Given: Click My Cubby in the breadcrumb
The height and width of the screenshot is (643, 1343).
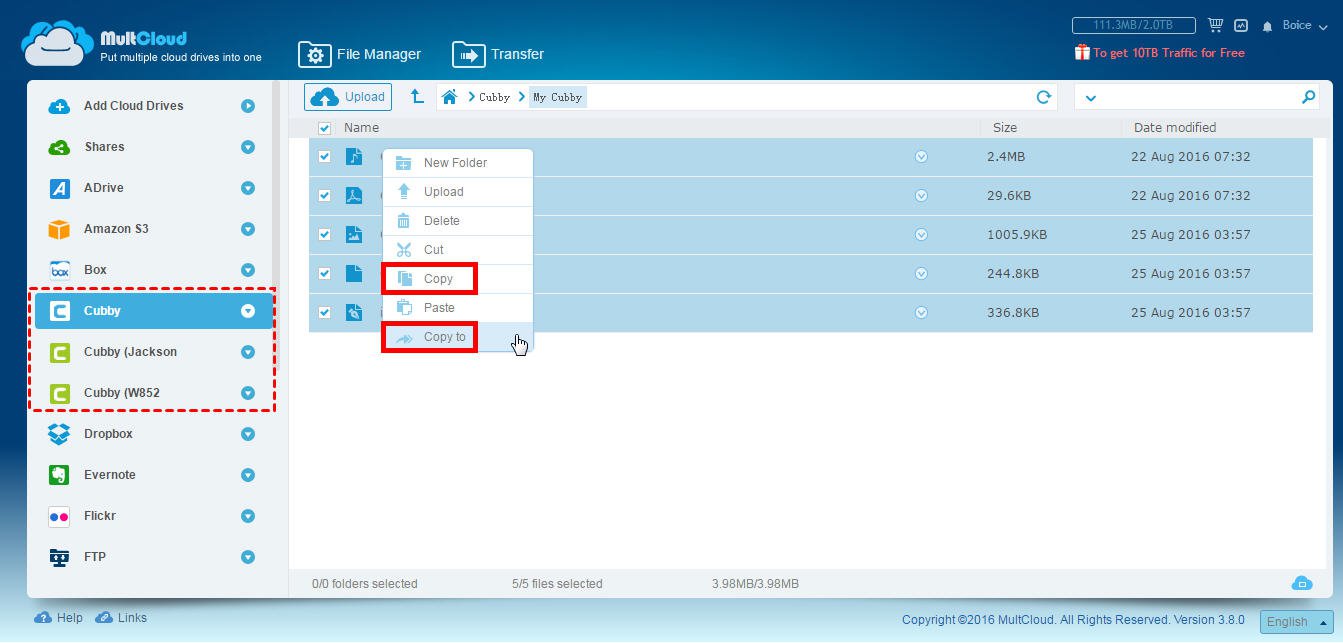Looking at the screenshot, I should point(557,97).
